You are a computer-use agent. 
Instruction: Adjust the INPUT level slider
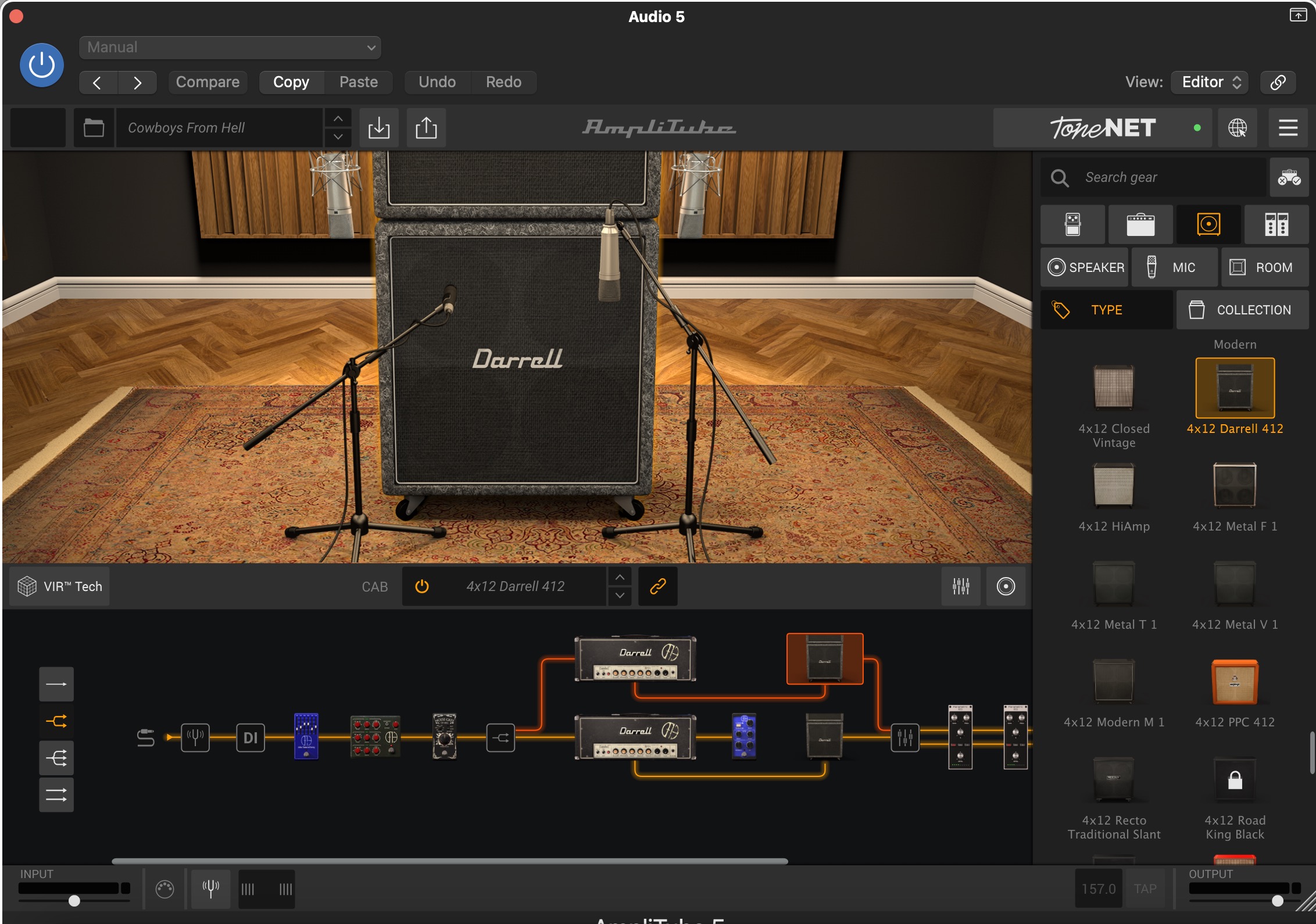tap(74, 901)
